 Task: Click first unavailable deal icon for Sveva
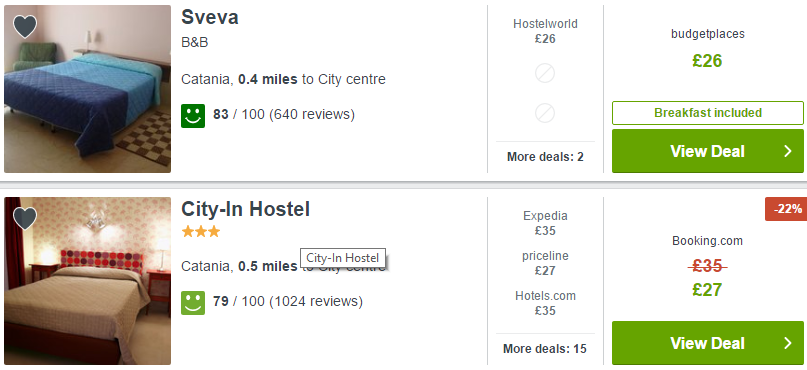(545, 73)
